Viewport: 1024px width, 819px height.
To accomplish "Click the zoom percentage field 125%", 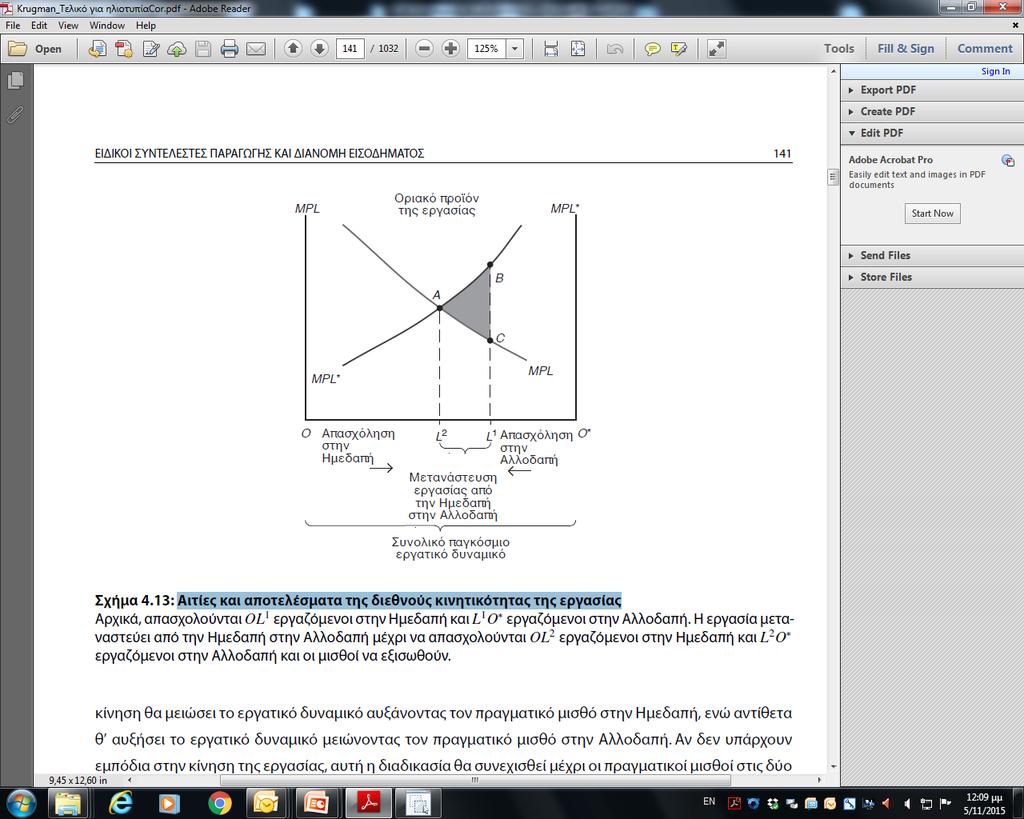I will click(x=487, y=48).
